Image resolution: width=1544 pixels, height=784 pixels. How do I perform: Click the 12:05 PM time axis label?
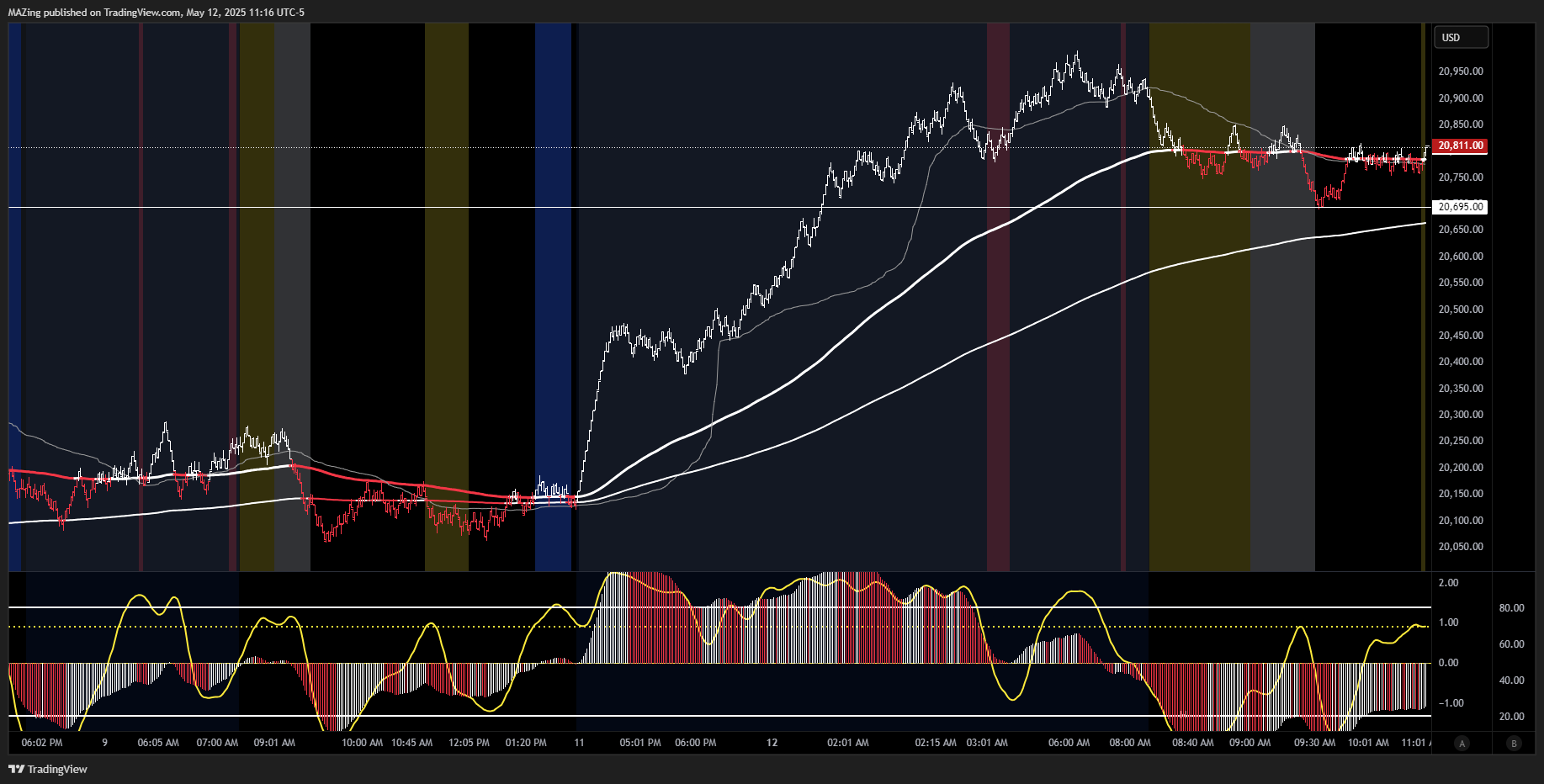(469, 743)
